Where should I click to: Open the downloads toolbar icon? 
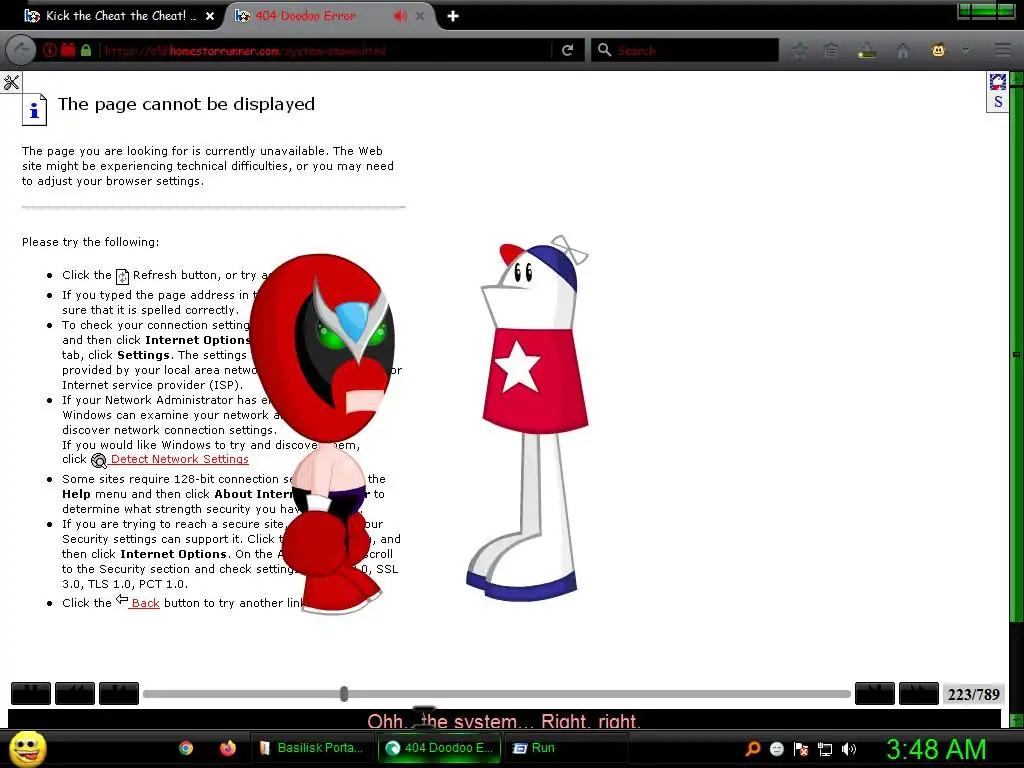point(867,50)
